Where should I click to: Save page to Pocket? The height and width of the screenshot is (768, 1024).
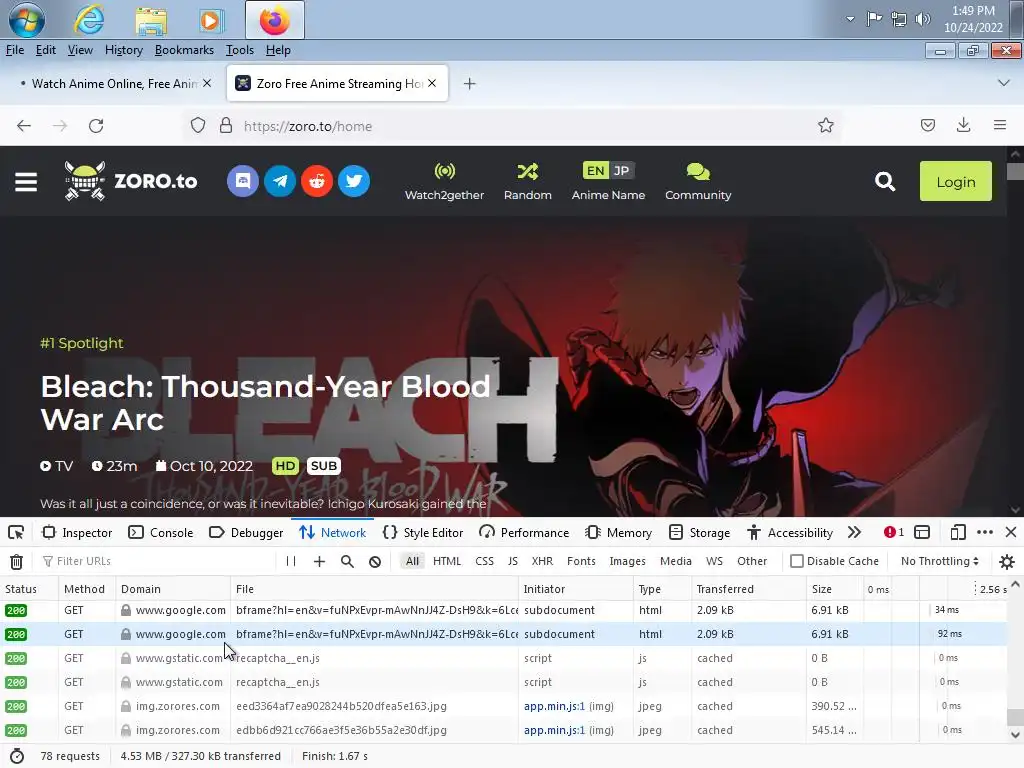point(928,125)
